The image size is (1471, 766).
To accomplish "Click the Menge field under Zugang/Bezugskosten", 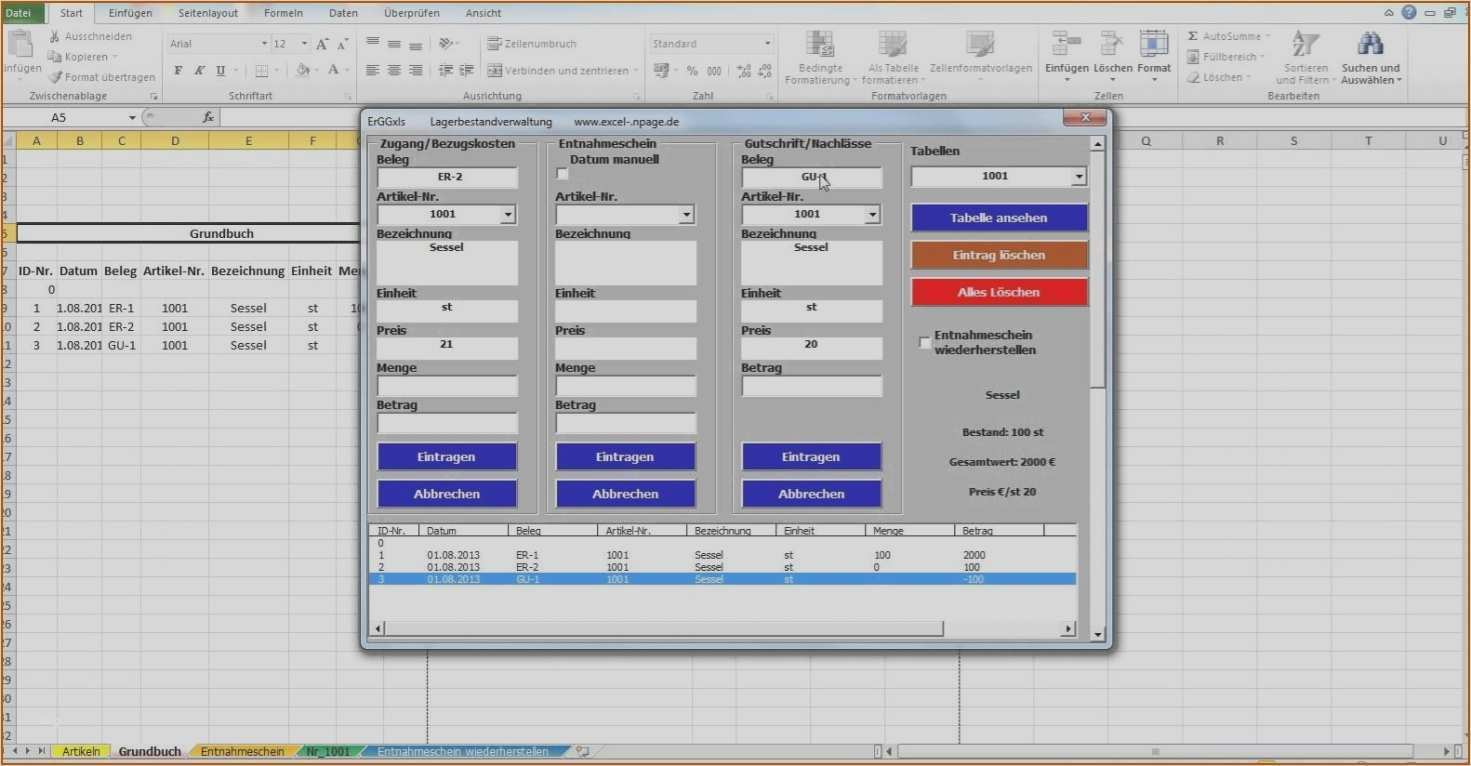I will point(447,387).
